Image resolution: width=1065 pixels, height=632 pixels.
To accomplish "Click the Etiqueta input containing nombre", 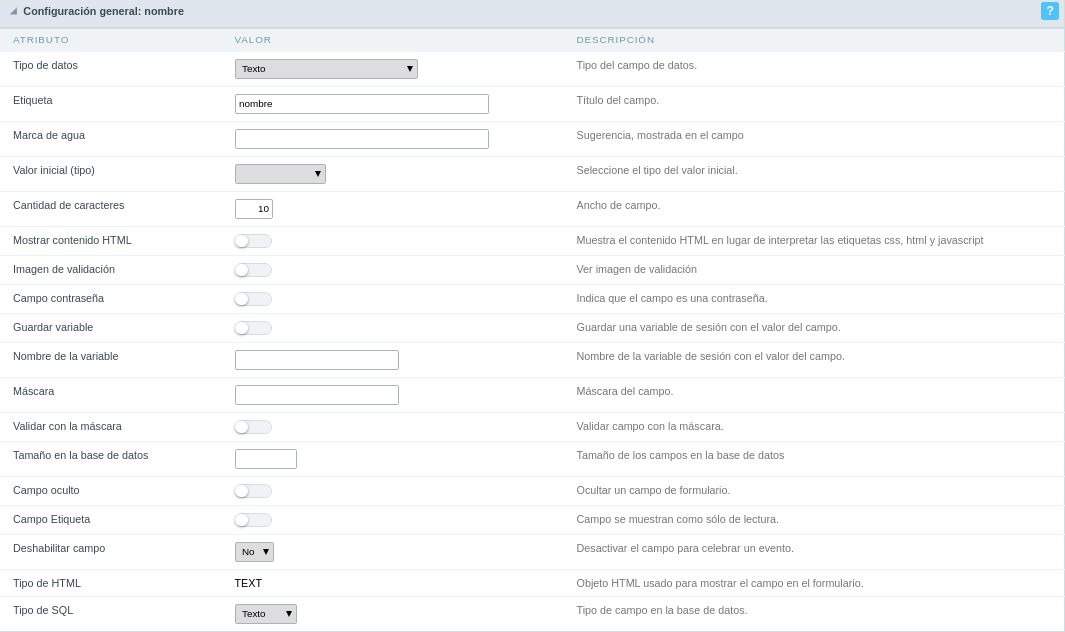I will (x=361, y=104).
